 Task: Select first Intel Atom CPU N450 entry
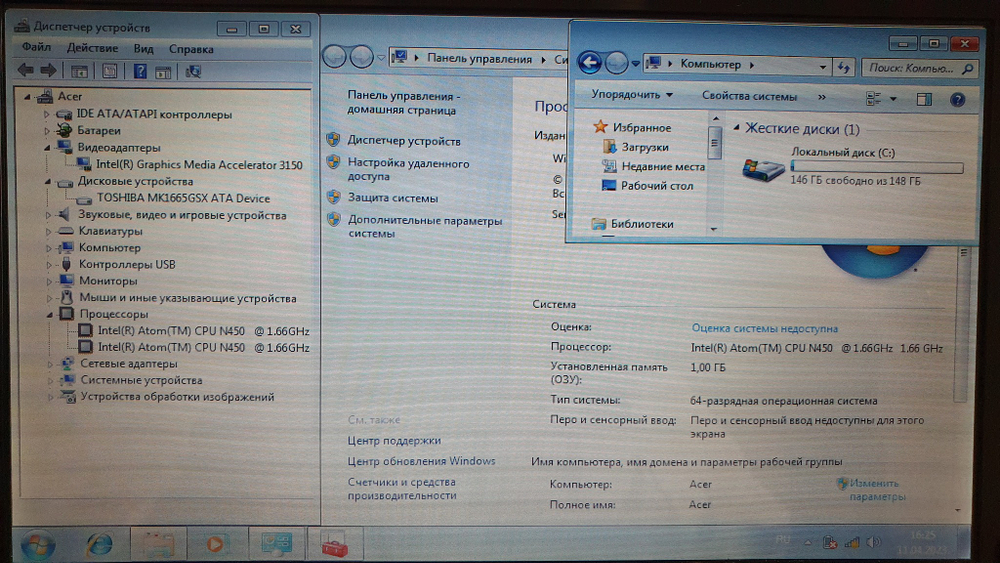coord(203,331)
